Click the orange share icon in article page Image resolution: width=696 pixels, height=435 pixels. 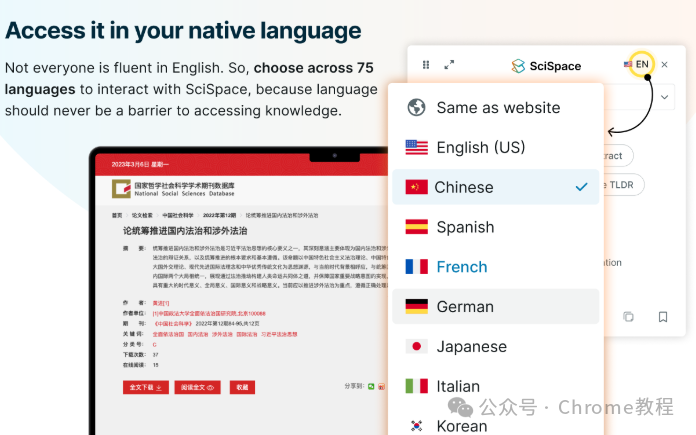[381, 387]
